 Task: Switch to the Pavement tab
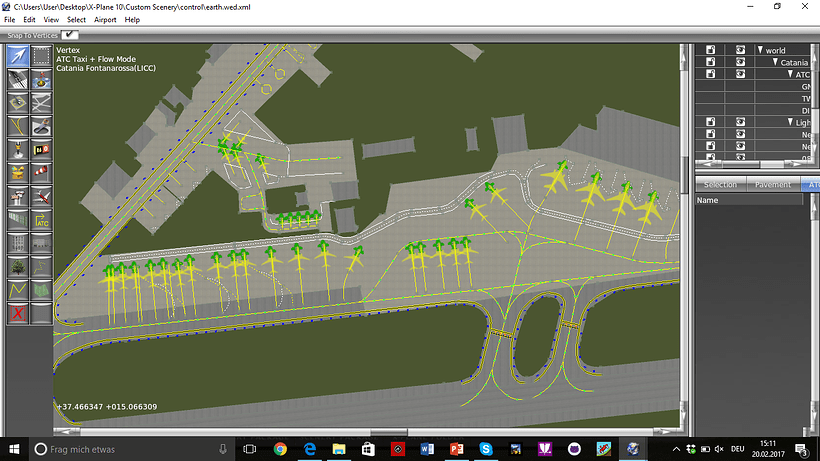point(772,185)
